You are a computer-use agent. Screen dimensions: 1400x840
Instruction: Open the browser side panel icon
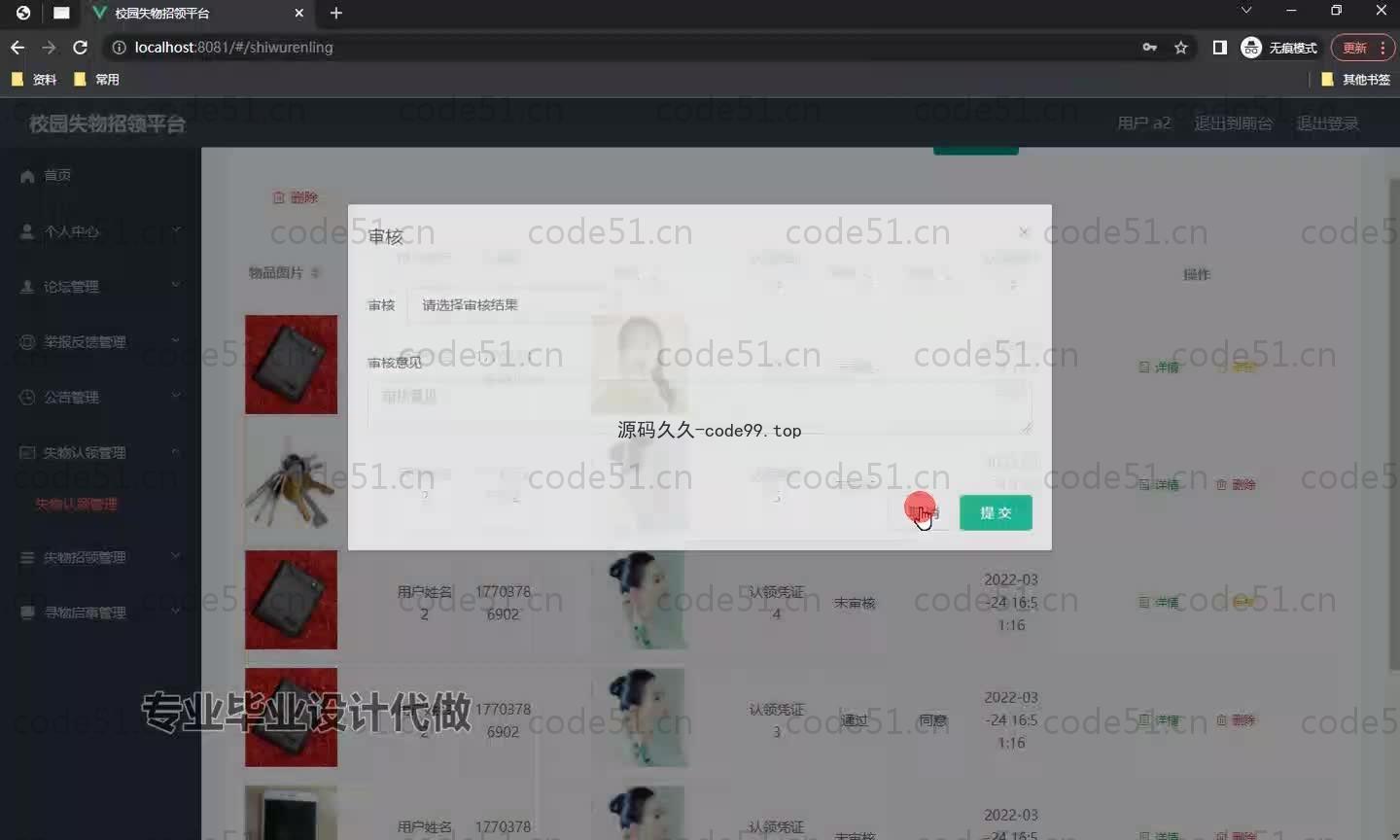(x=1219, y=47)
